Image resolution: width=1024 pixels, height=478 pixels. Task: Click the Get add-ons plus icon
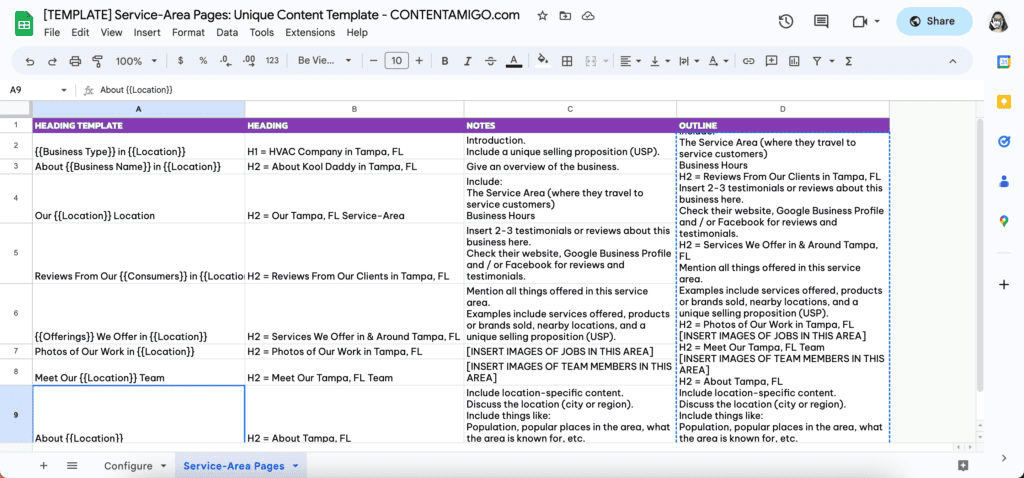pos(1004,285)
